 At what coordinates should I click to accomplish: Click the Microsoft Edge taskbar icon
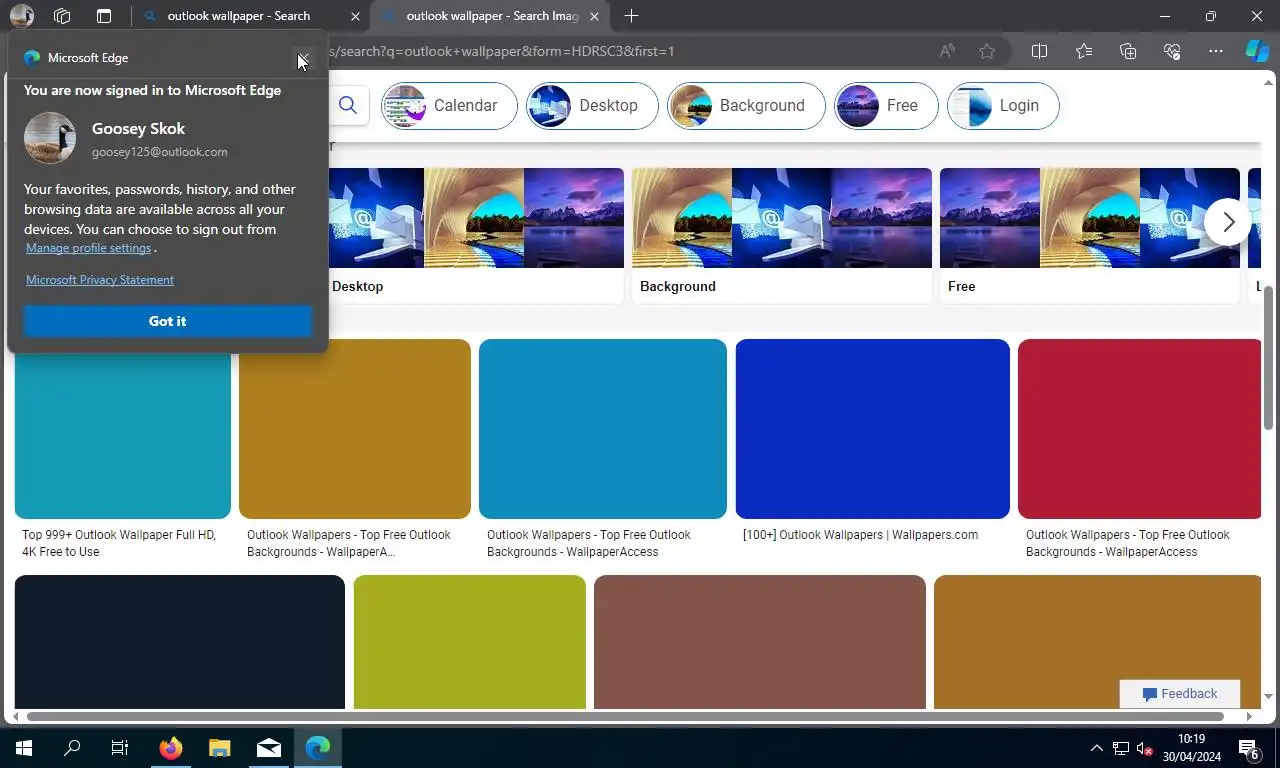tap(318, 748)
